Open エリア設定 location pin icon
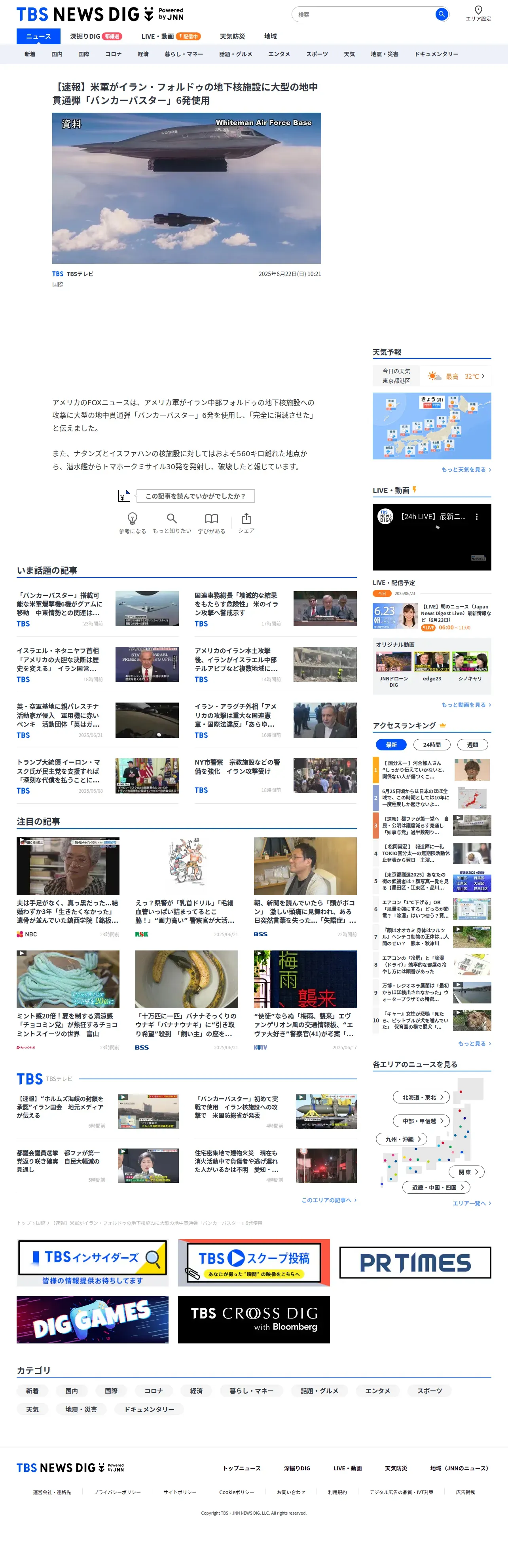Image resolution: width=508 pixels, height=1568 pixels. coord(478,10)
